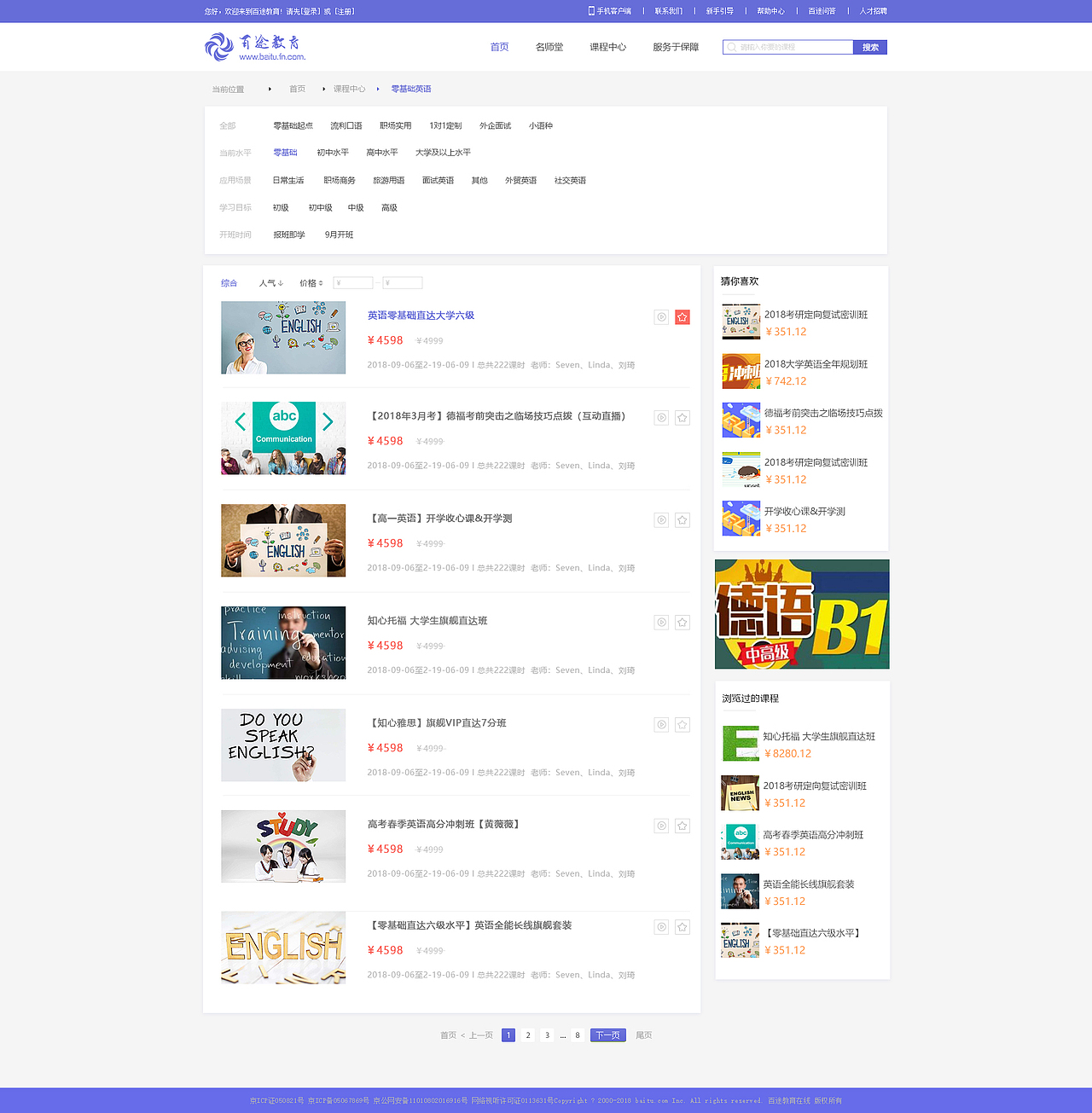Play preview for 英语全能长线旗舰套装 in the course list
Image resolution: width=1092 pixels, height=1113 pixels.
click(x=661, y=927)
